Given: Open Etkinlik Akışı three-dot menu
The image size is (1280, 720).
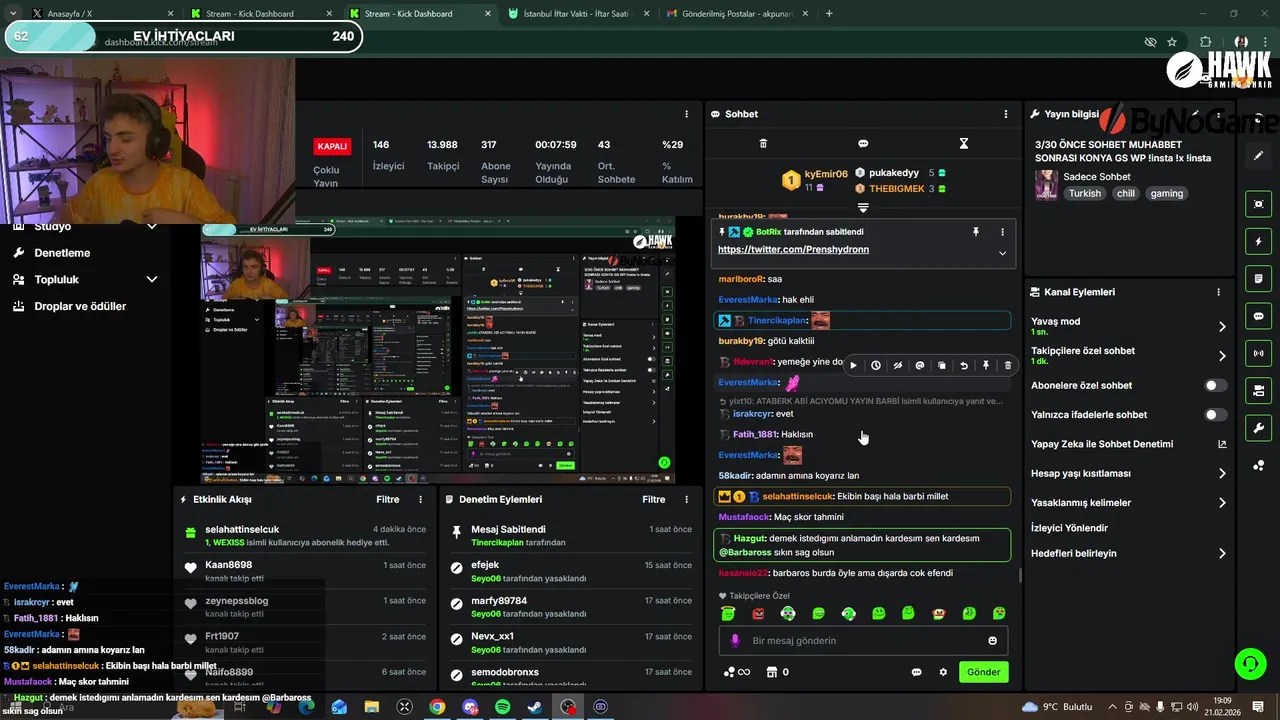Looking at the screenshot, I should [x=420, y=499].
